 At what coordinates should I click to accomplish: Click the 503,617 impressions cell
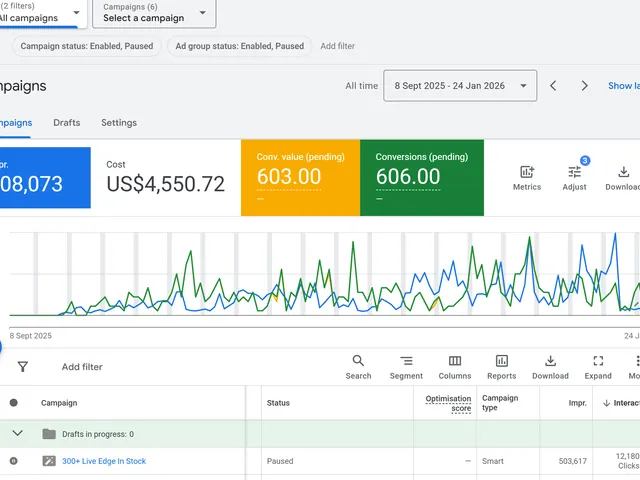tap(572, 461)
